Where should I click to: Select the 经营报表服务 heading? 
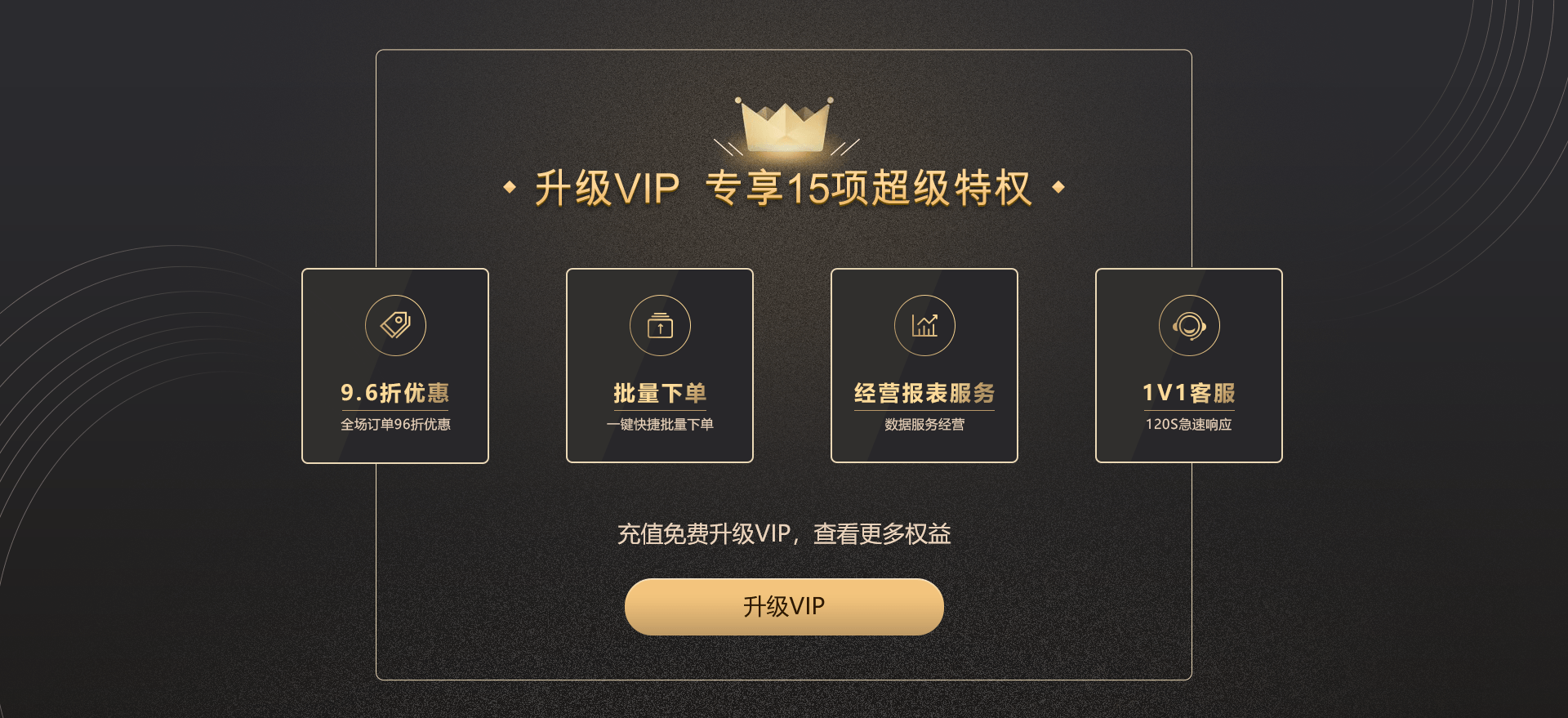point(924,393)
